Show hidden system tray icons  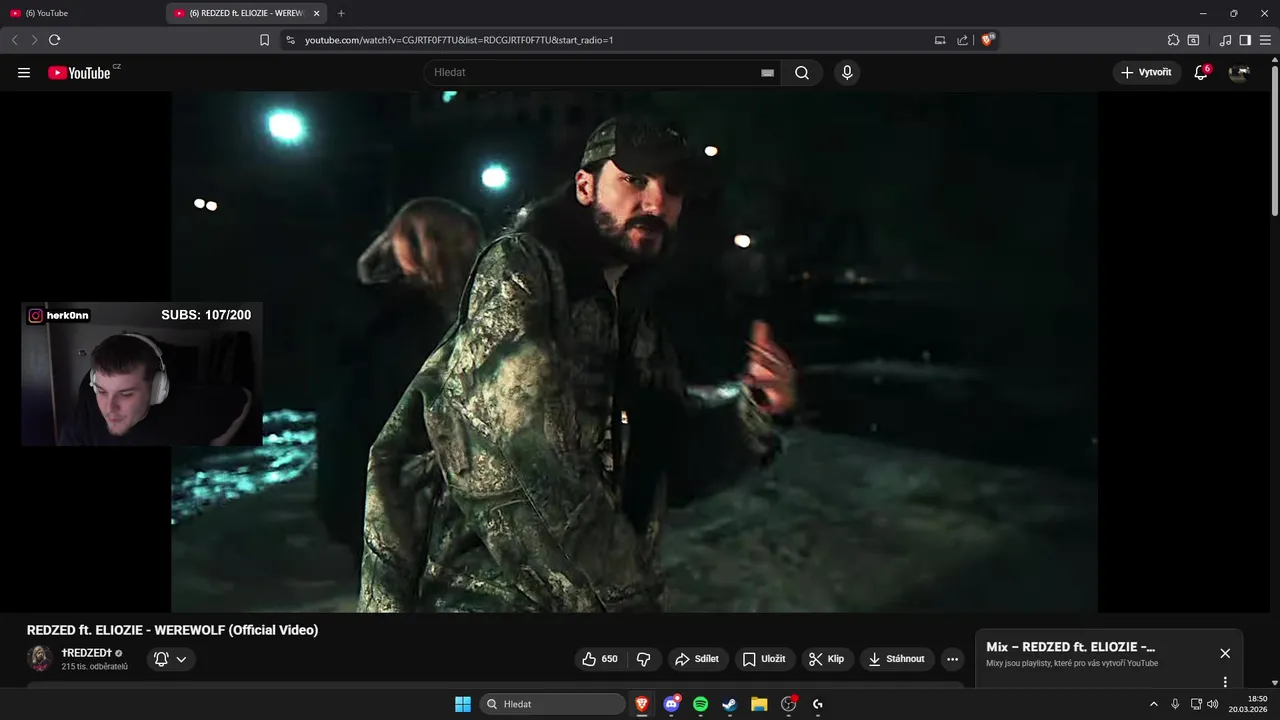1153,704
